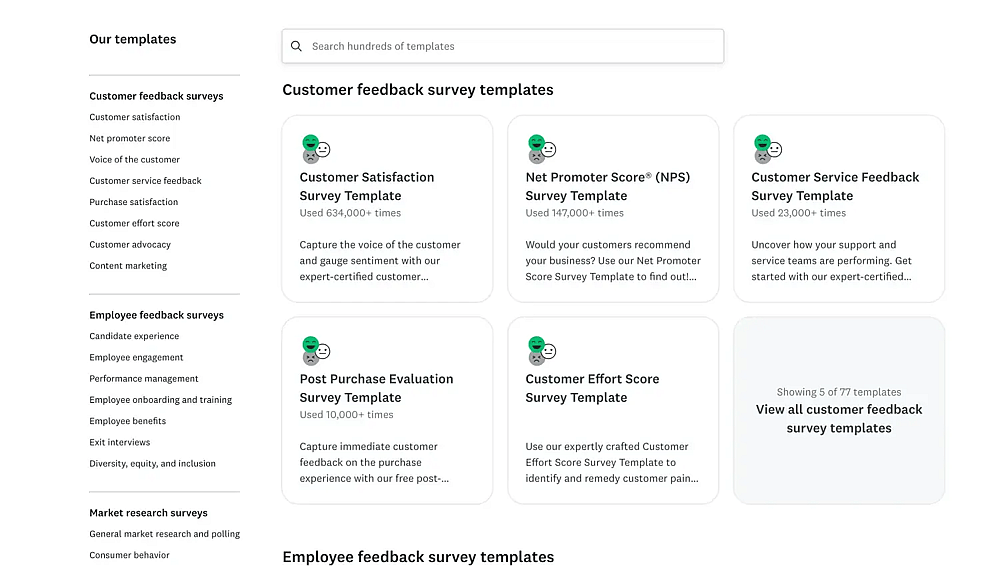Select Employee feedback surveys sidebar heading
This screenshot has width=1000, height=566.
[x=156, y=315]
